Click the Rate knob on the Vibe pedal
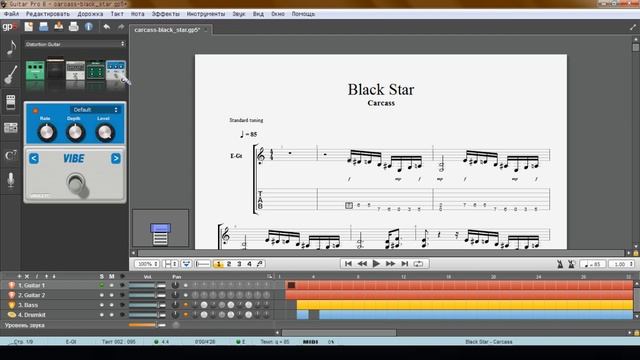 [x=46, y=133]
